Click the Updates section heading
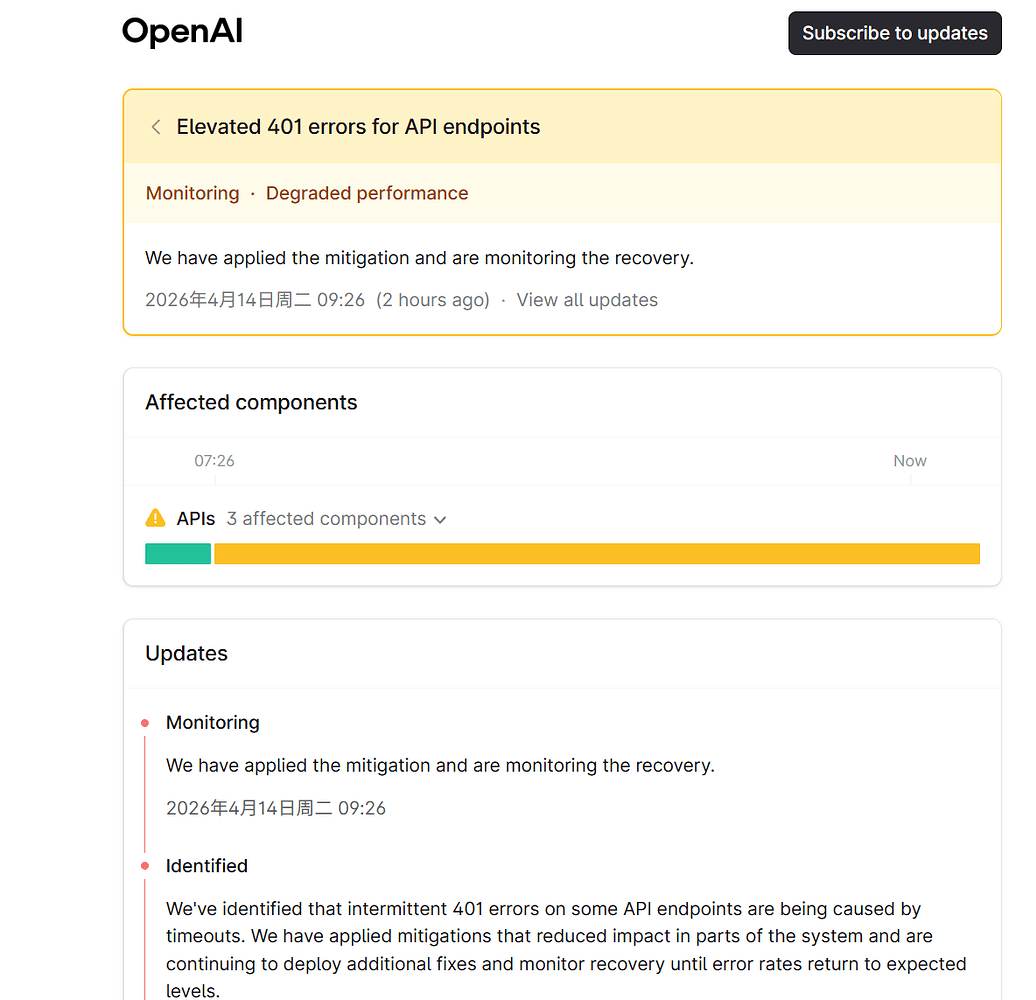 click(x=186, y=653)
